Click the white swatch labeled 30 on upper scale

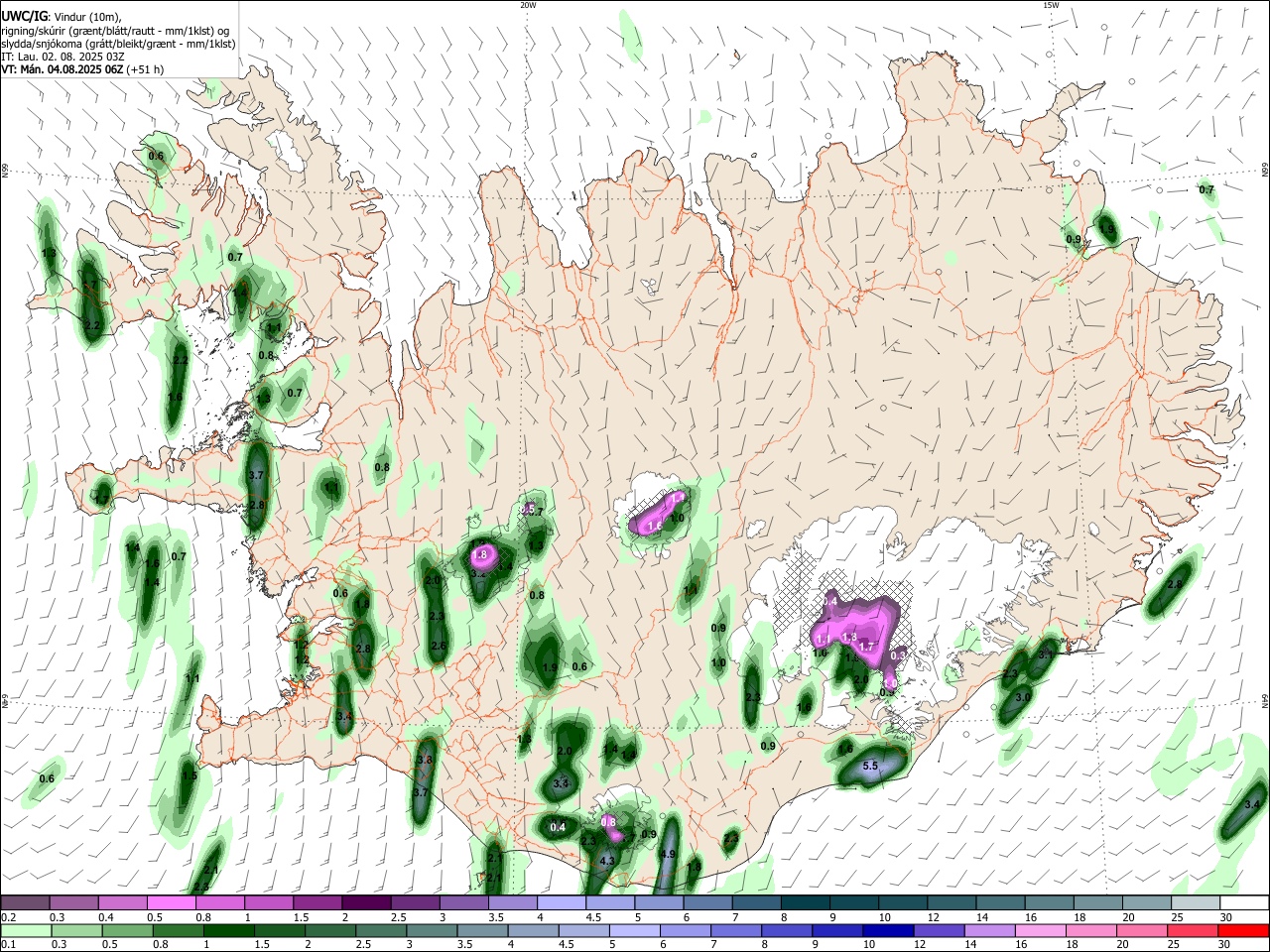(x=1242, y=902)
